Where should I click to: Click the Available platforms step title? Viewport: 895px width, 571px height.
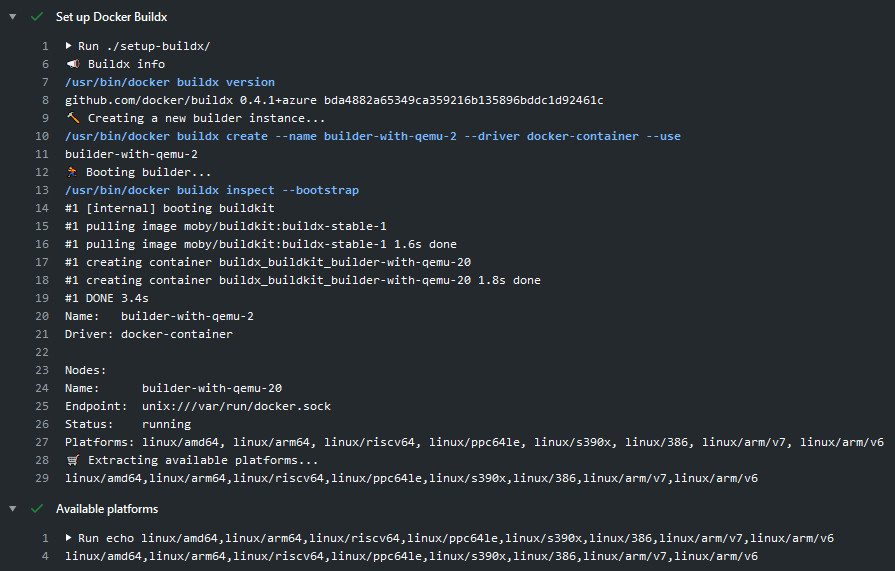click(x=107, y=508)
